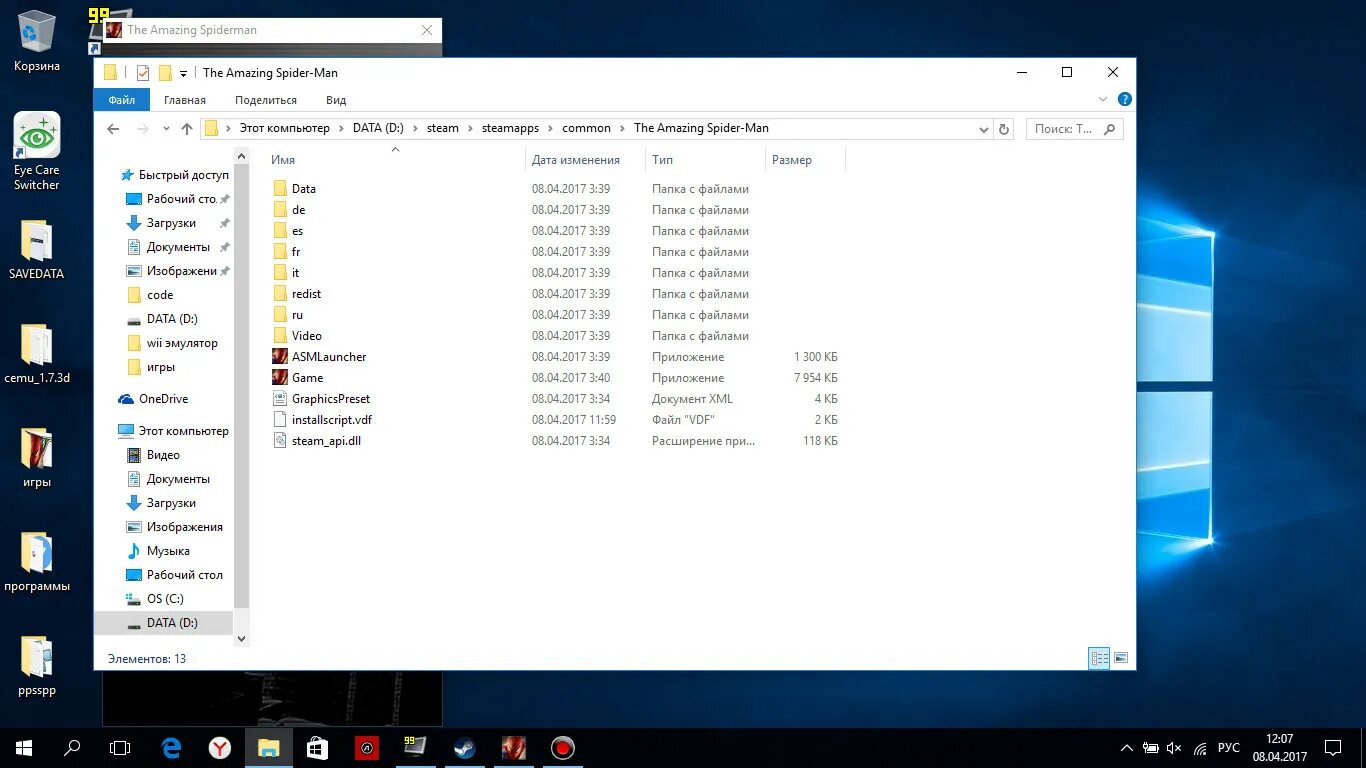Select the steam_api.dll file

coord(326,441)
